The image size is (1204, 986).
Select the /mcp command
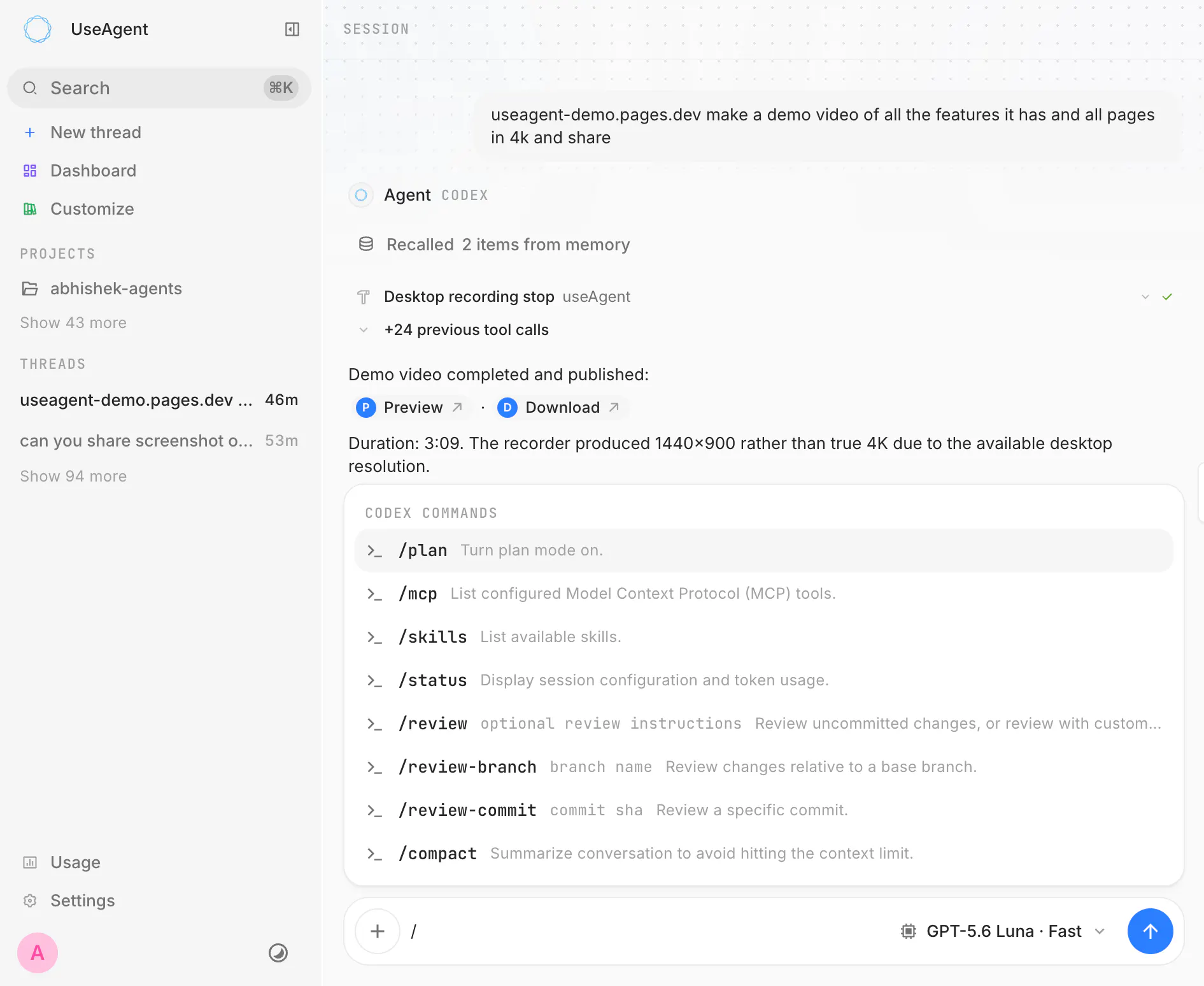[x=764, y=594]
